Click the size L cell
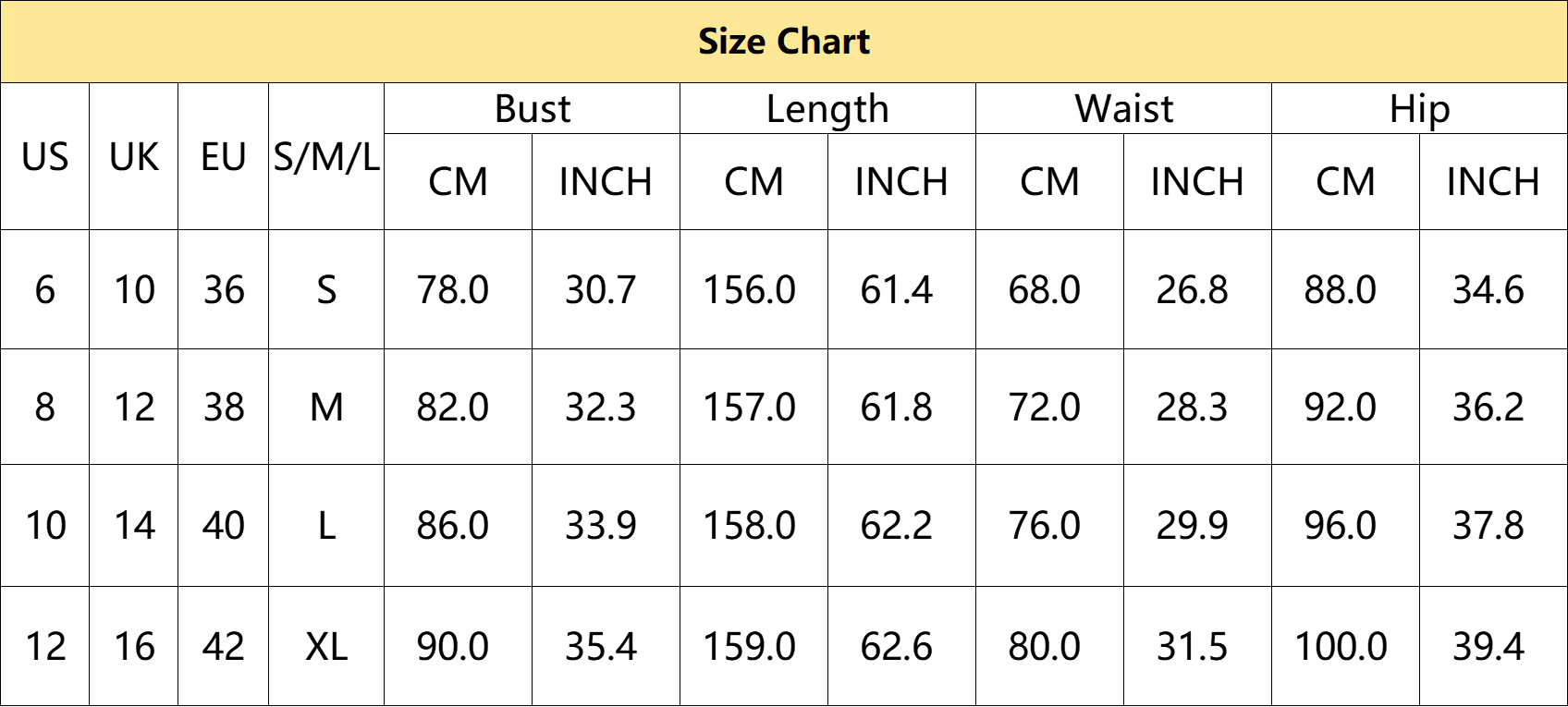This screenshot has width=1568, height=707. pyautogui.click(x=326, y=525)
